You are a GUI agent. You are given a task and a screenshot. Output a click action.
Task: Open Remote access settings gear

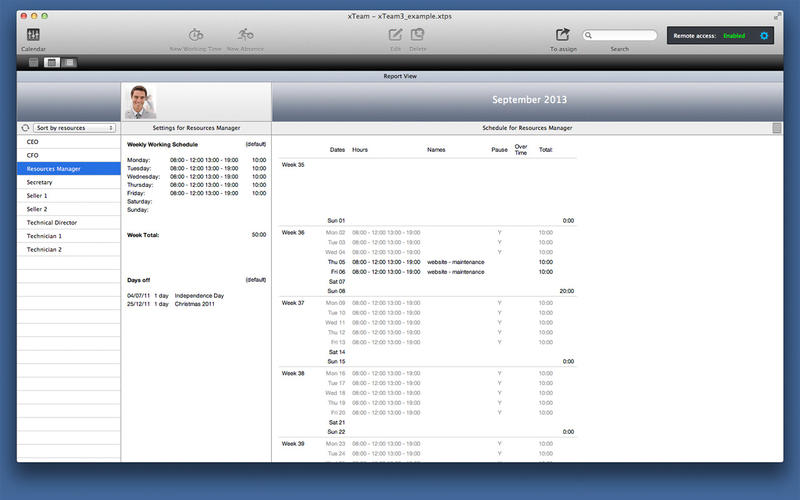pyautogui.click(x=764, y=36)
